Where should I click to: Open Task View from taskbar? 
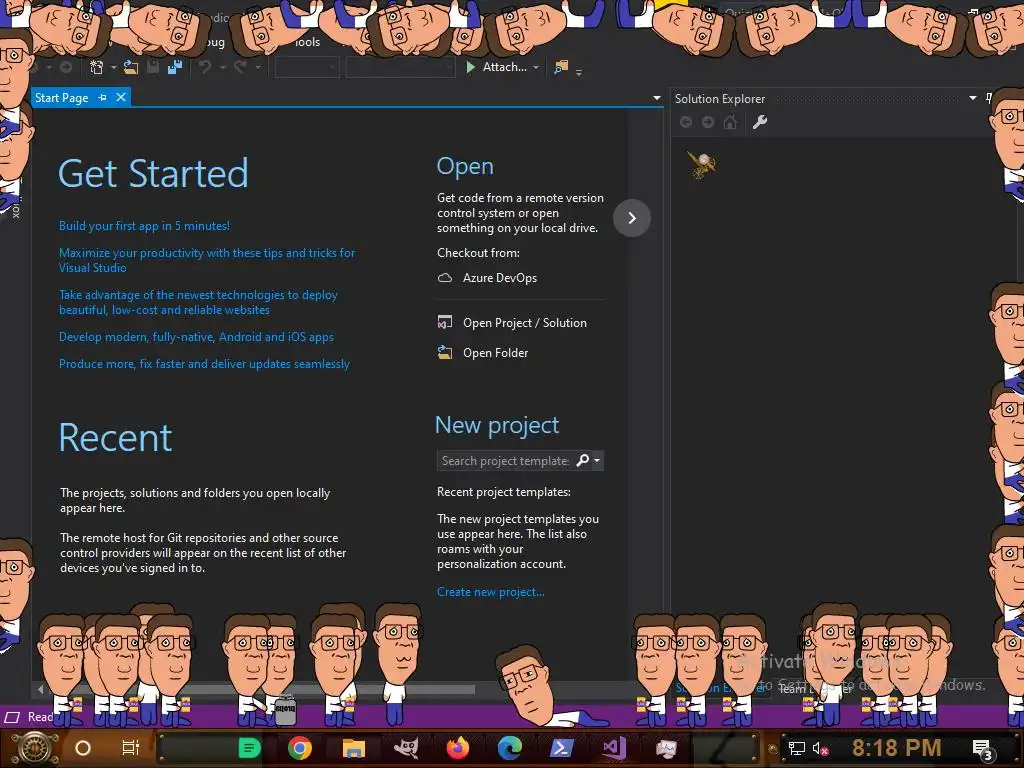[x=131, y=748]
